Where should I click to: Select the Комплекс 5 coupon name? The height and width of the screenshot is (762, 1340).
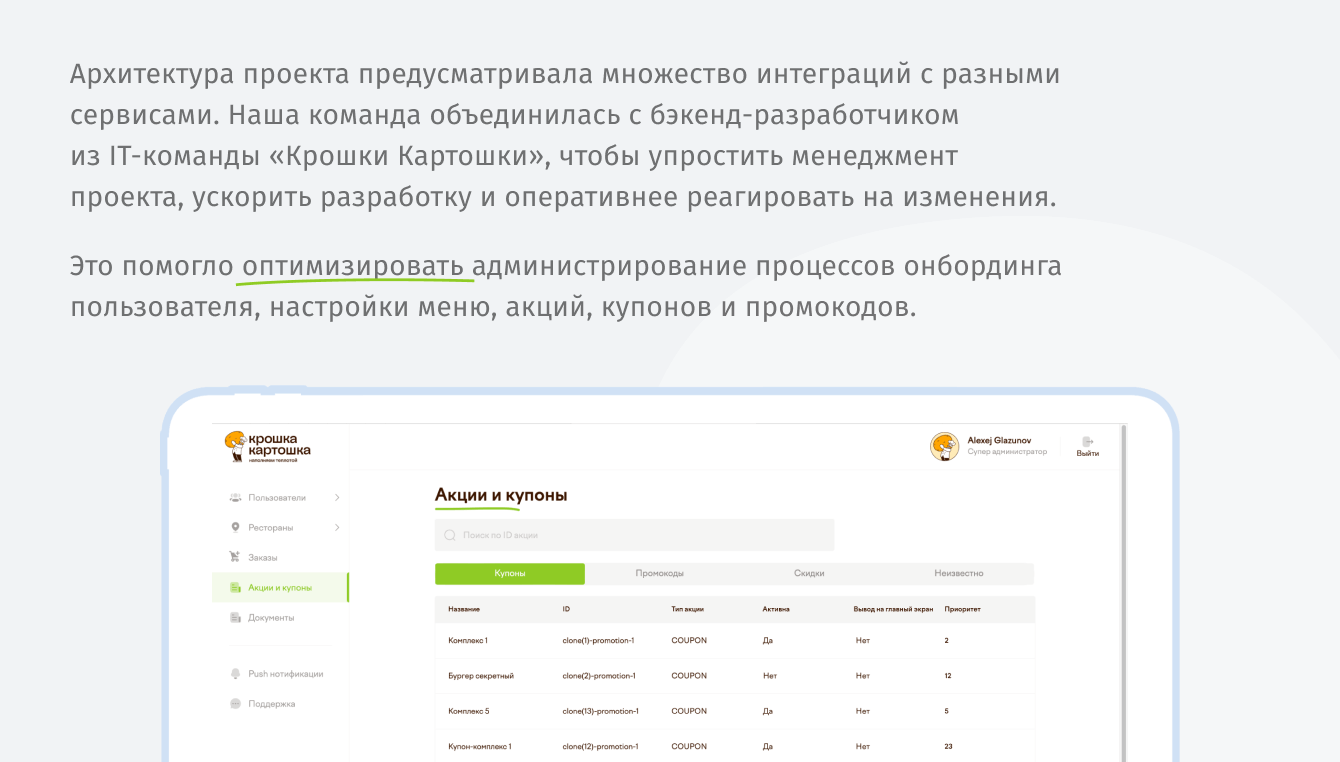pyautogui.click(x=469, y=711)
